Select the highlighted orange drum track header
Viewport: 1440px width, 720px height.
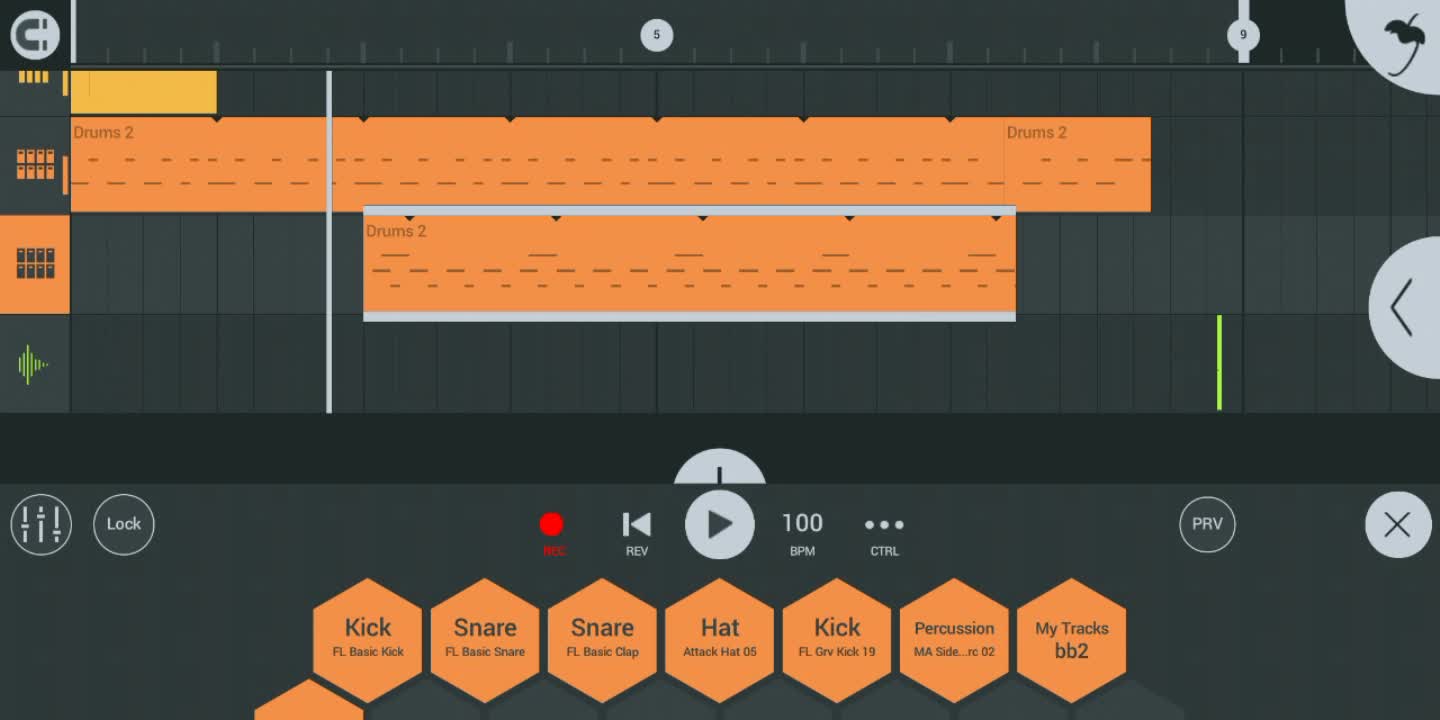pyautogui.click(x=35, y=264)
